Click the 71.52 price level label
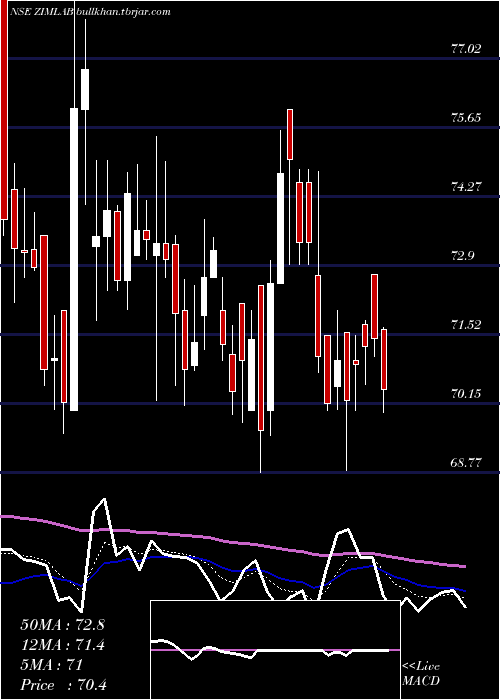Image resolution: width=500 pixels, height=700 pixels. (467, 325)
